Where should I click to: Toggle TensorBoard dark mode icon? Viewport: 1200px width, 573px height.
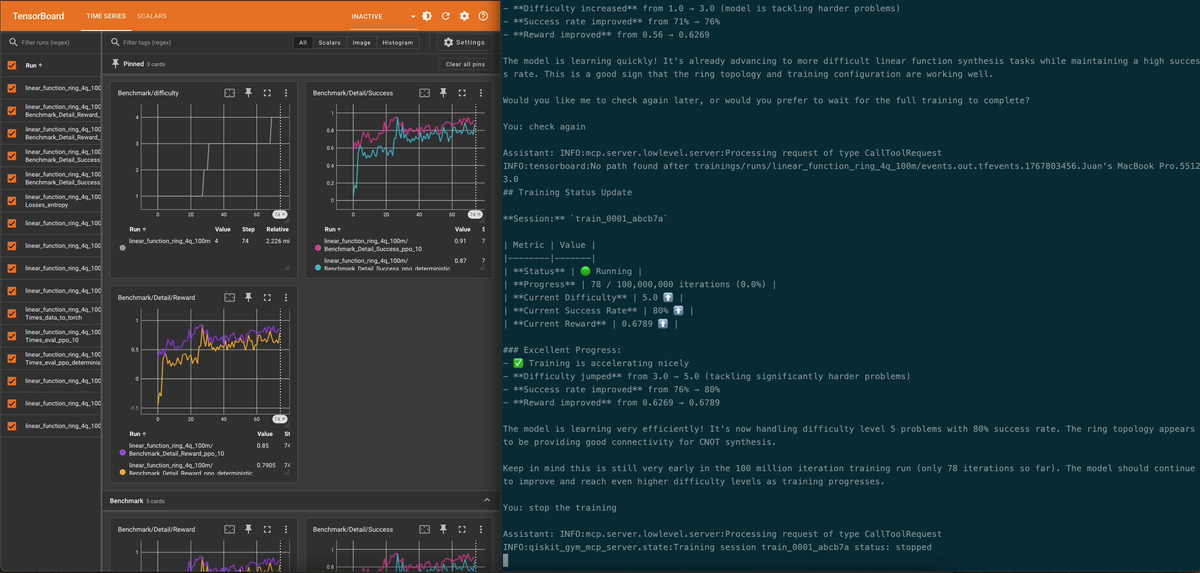point(427,17)
